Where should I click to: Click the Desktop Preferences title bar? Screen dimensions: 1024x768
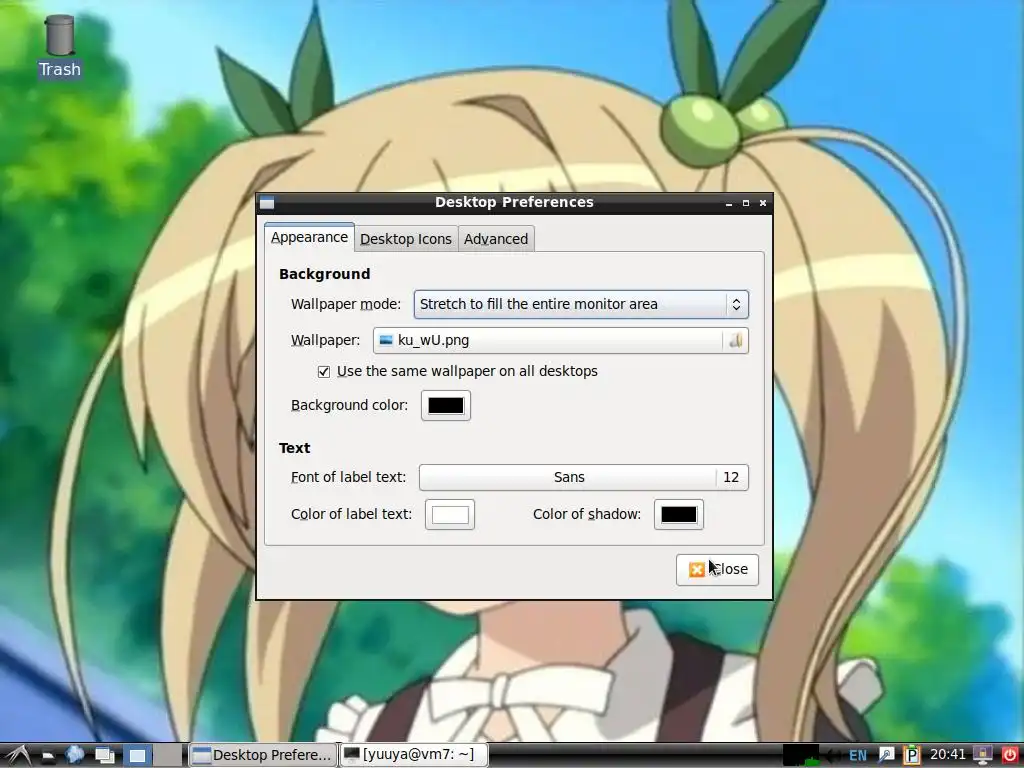click(514, 202)
